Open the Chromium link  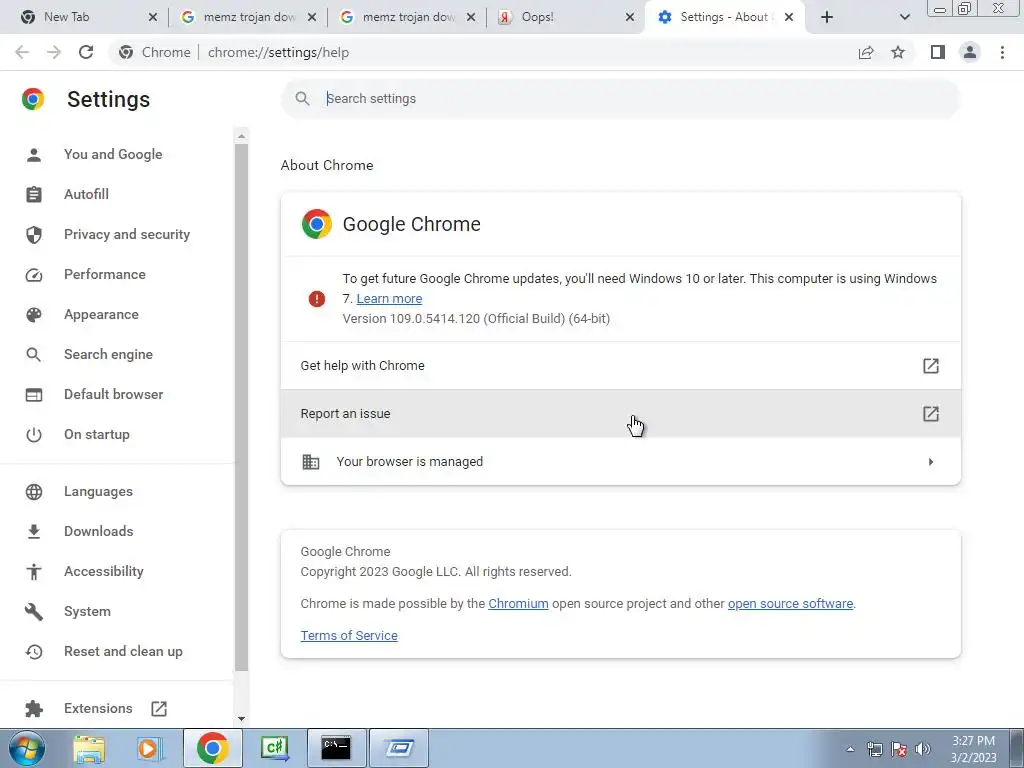pyautogui.click(x=519, y=603)
